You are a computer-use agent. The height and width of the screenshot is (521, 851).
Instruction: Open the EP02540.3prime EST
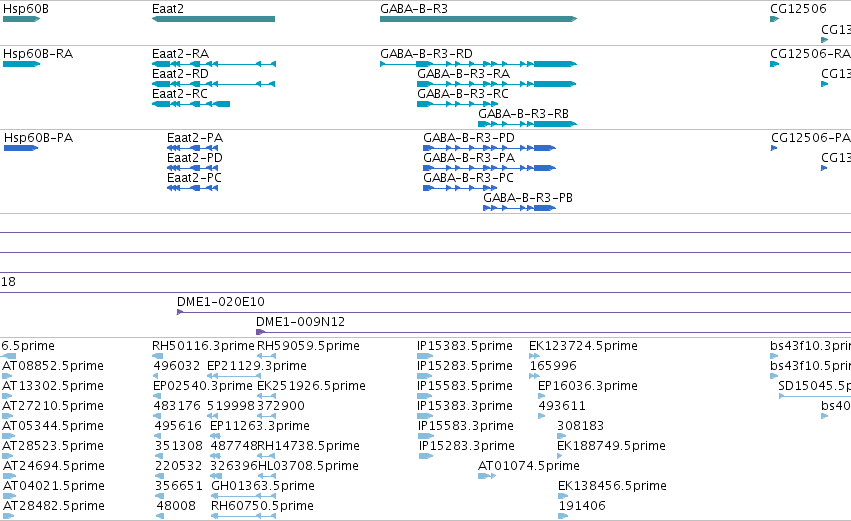(x=203, y=386)
